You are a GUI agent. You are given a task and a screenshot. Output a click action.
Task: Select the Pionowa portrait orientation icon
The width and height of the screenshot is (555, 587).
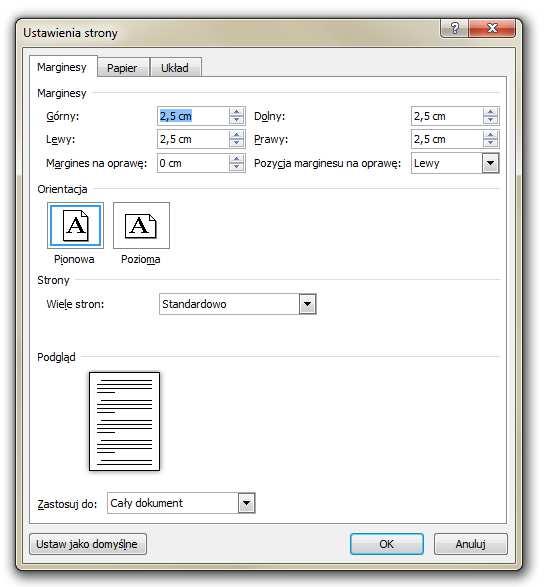coord(75,225)
